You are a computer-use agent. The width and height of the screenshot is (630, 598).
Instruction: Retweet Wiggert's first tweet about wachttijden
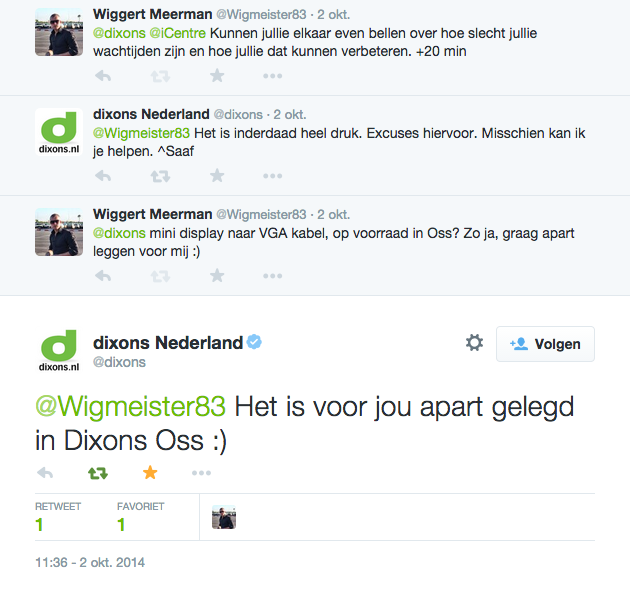[x=159, y=76]
